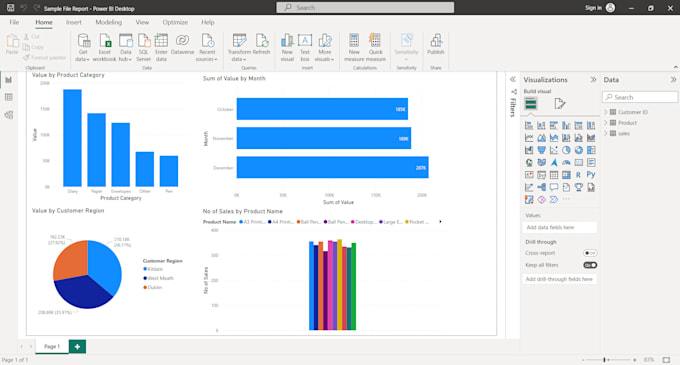
Task: Switch to Optimize ribbon tab
Action: 175,22
